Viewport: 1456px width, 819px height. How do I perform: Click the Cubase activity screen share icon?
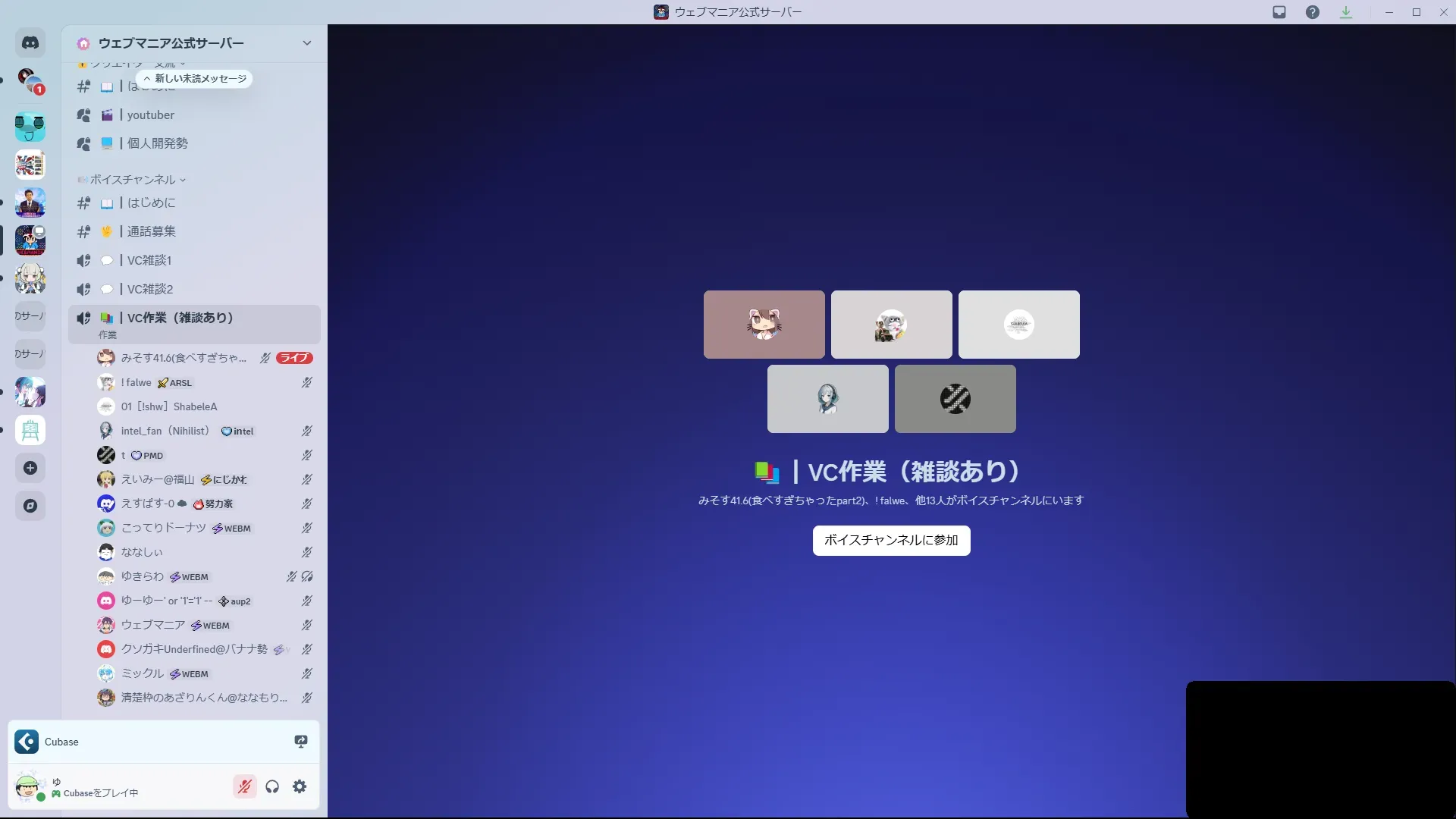tap(301, 742)
